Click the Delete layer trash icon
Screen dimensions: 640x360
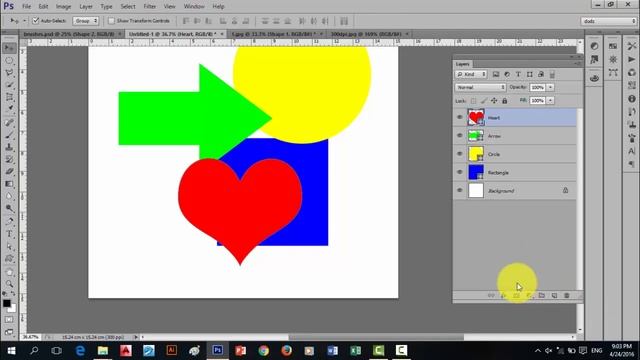[567, 295]
